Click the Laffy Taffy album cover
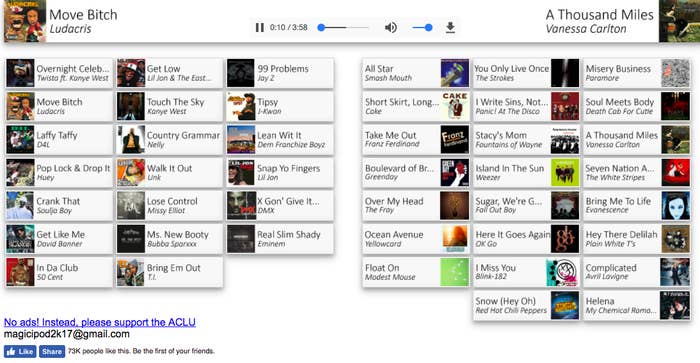Viewport: 700px width, 363px height. [x=20, y=140]
